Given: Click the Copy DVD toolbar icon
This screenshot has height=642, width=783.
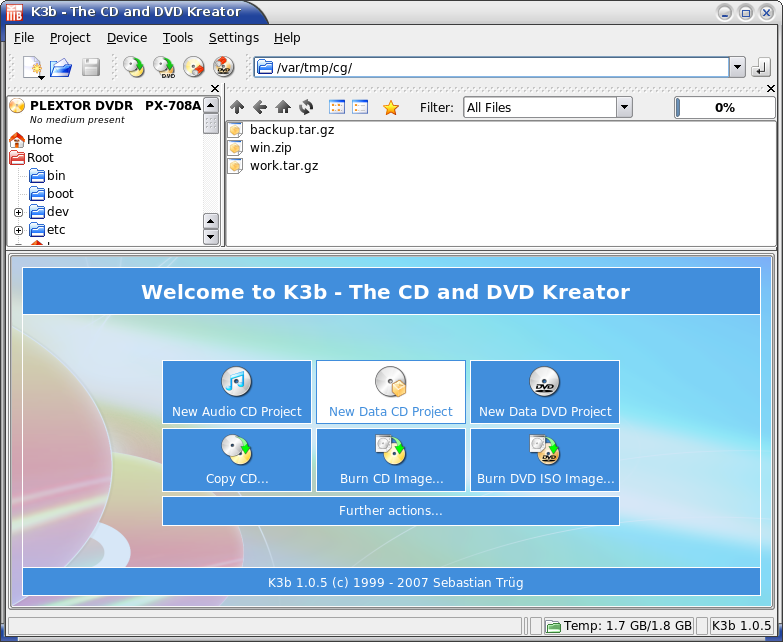Looking at the screenshot, I should [164, 67].
